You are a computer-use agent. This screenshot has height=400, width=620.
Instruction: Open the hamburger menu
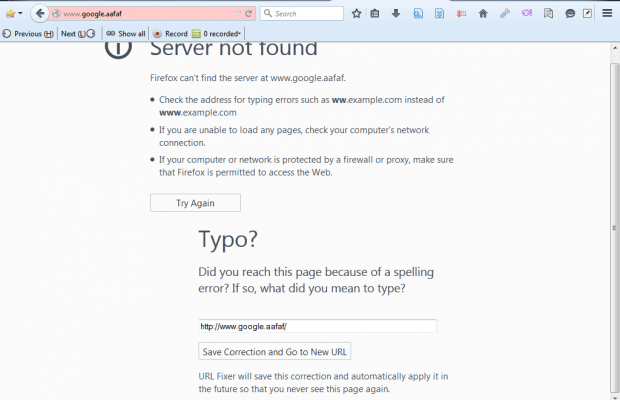(607, 13)
